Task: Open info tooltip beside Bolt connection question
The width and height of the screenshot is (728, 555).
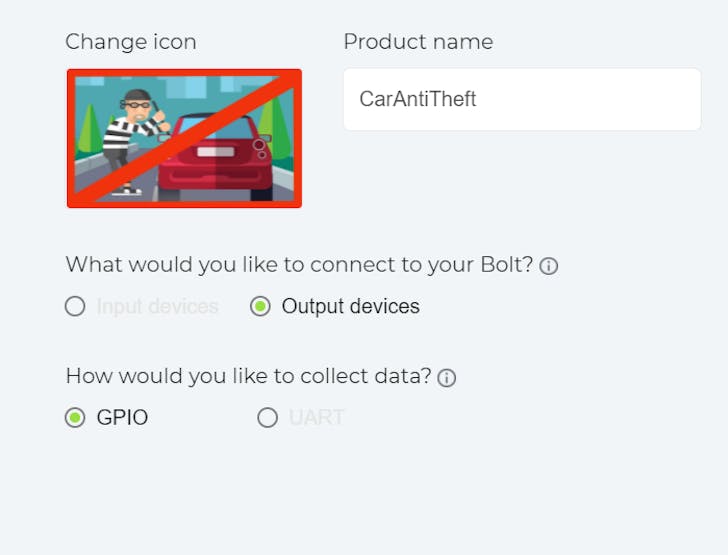Action: pyautogui.click(x=549, y=266)
